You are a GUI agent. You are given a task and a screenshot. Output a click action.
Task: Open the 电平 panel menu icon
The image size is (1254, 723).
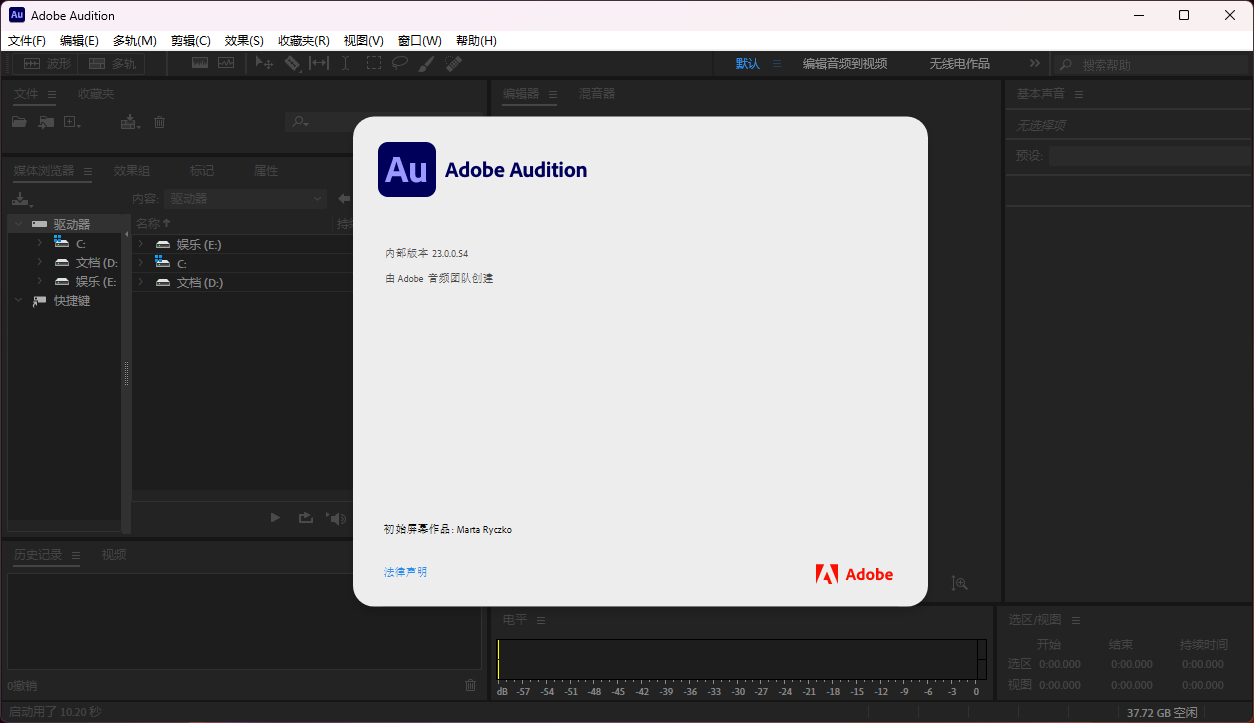[541, 620]
